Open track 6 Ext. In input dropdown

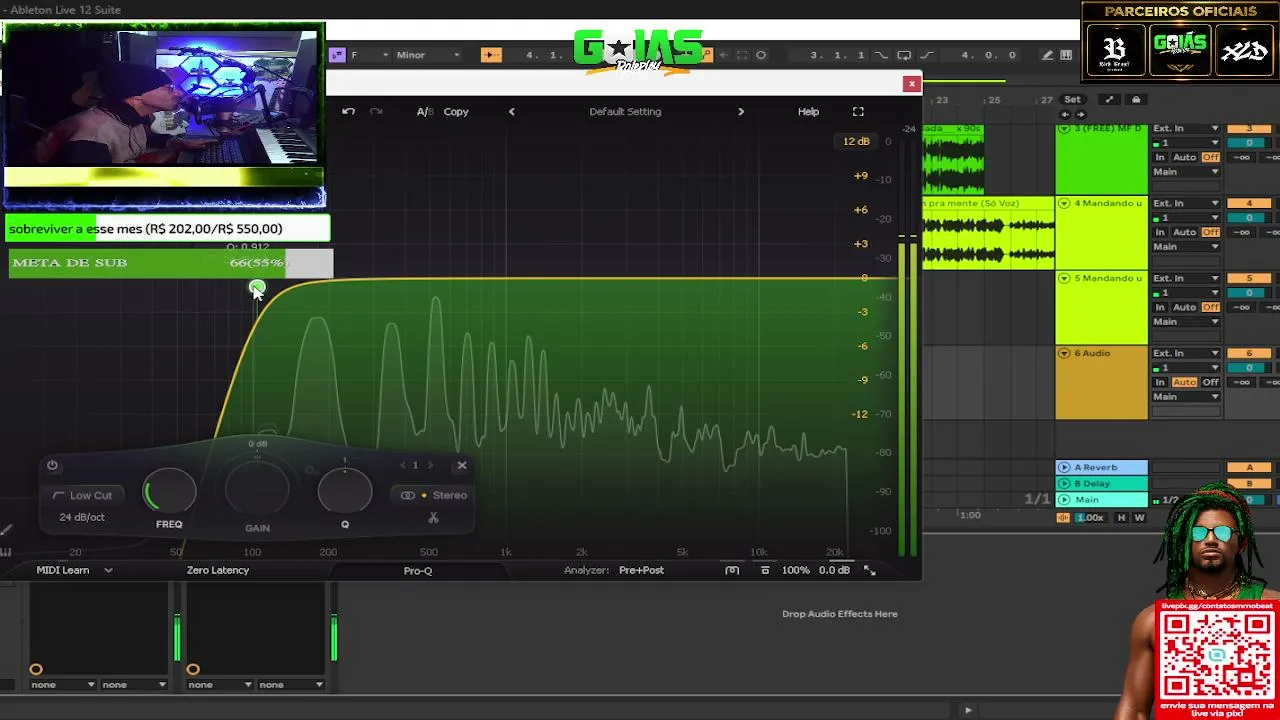tap(1186, 353)
